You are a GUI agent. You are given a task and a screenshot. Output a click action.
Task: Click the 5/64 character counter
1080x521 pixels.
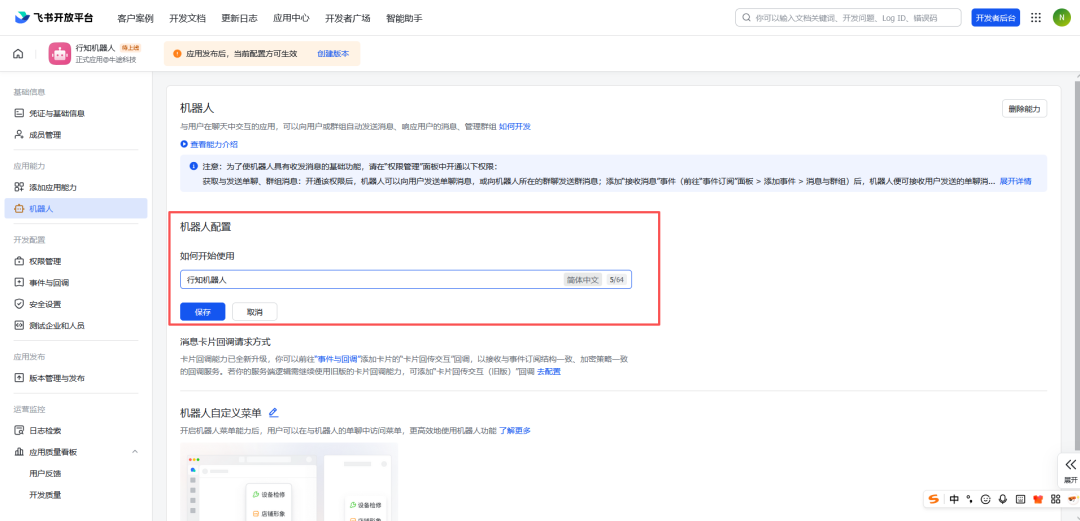615,280
